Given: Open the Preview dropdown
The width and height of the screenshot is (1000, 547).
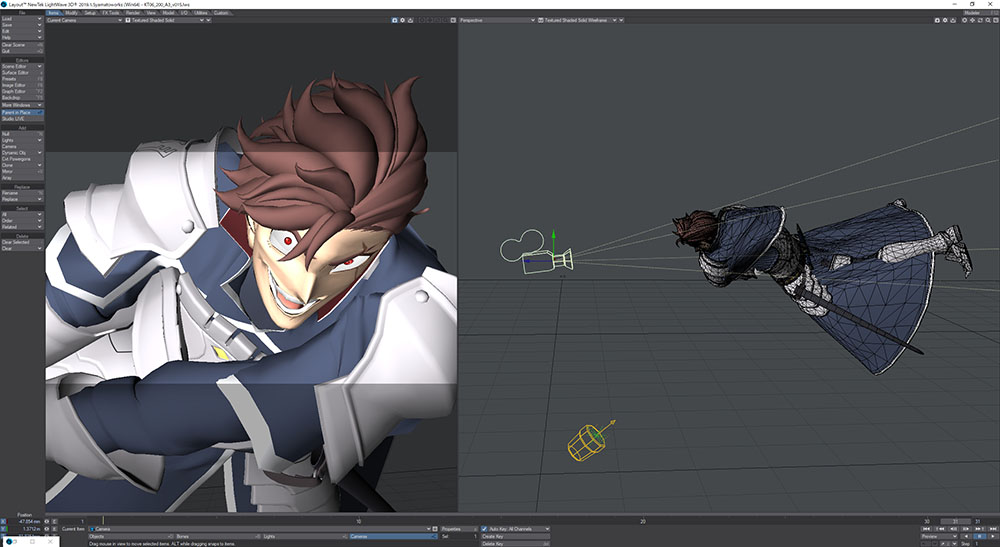Looking at the screenshot, I should click(x=939, y=536).
